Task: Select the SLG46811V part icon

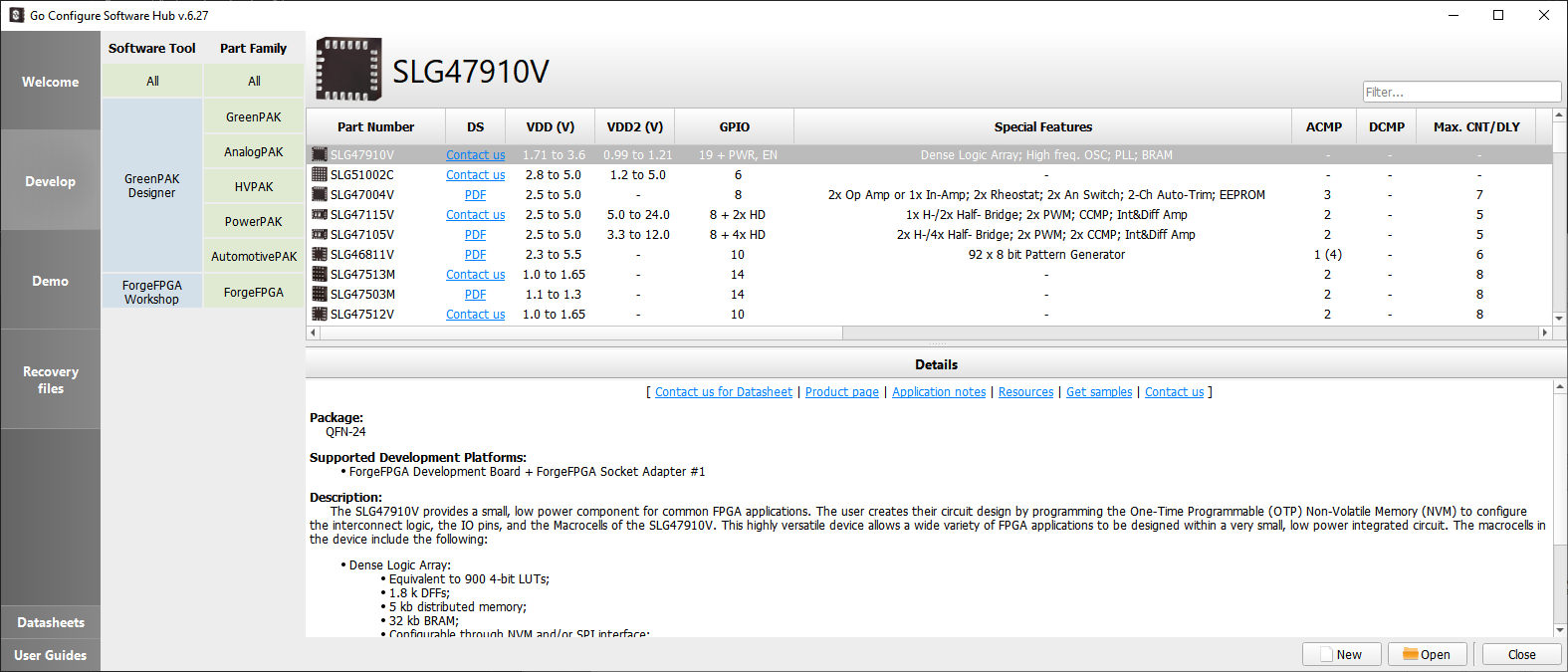Action: tap(320, 254)
